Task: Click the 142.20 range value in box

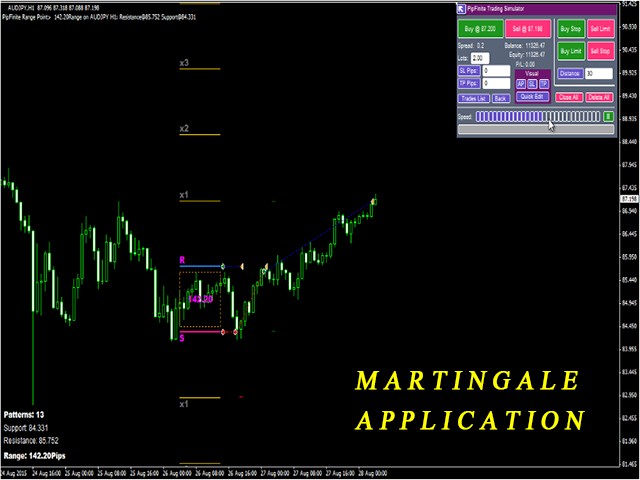Action: coord(201,299)
